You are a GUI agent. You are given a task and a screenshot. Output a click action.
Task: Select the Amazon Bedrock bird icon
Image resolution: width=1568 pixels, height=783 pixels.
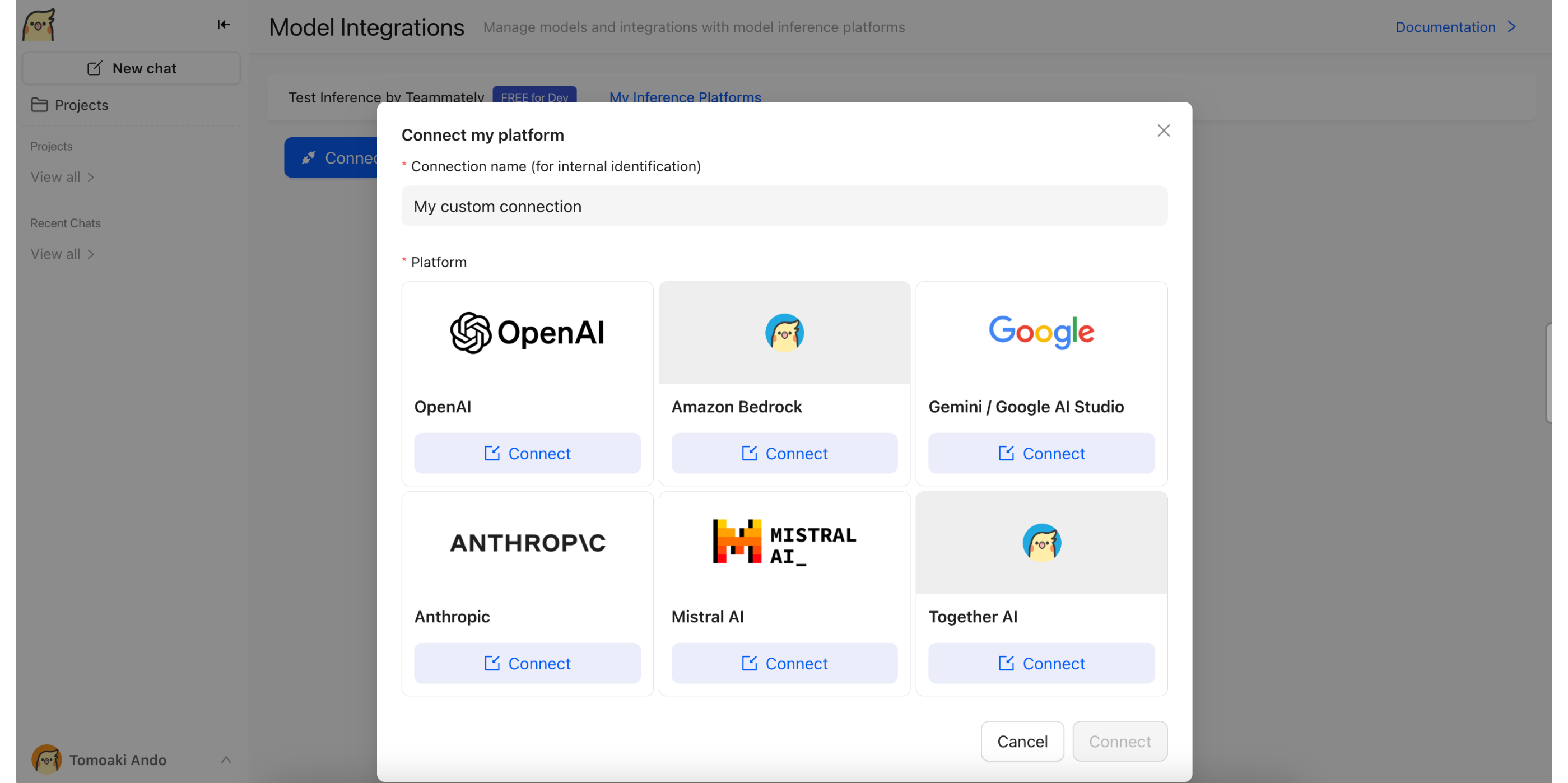(x=784, y=333)
